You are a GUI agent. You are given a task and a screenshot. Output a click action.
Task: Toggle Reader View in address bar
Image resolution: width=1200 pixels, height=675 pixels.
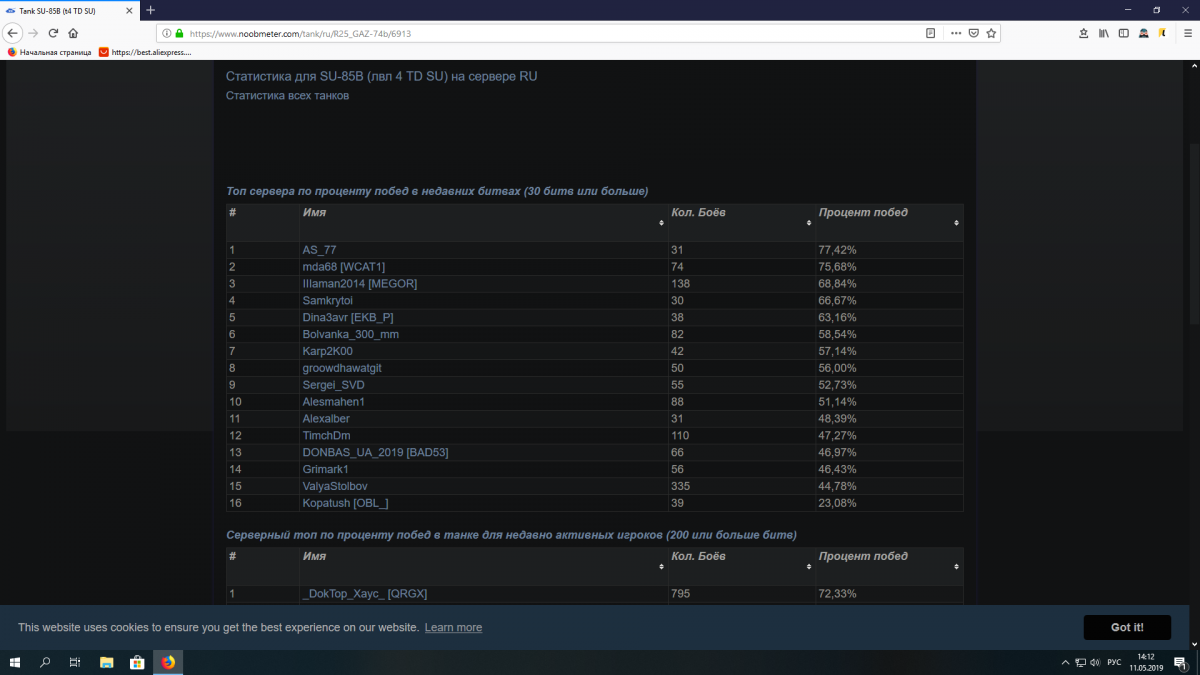[930, 33]
